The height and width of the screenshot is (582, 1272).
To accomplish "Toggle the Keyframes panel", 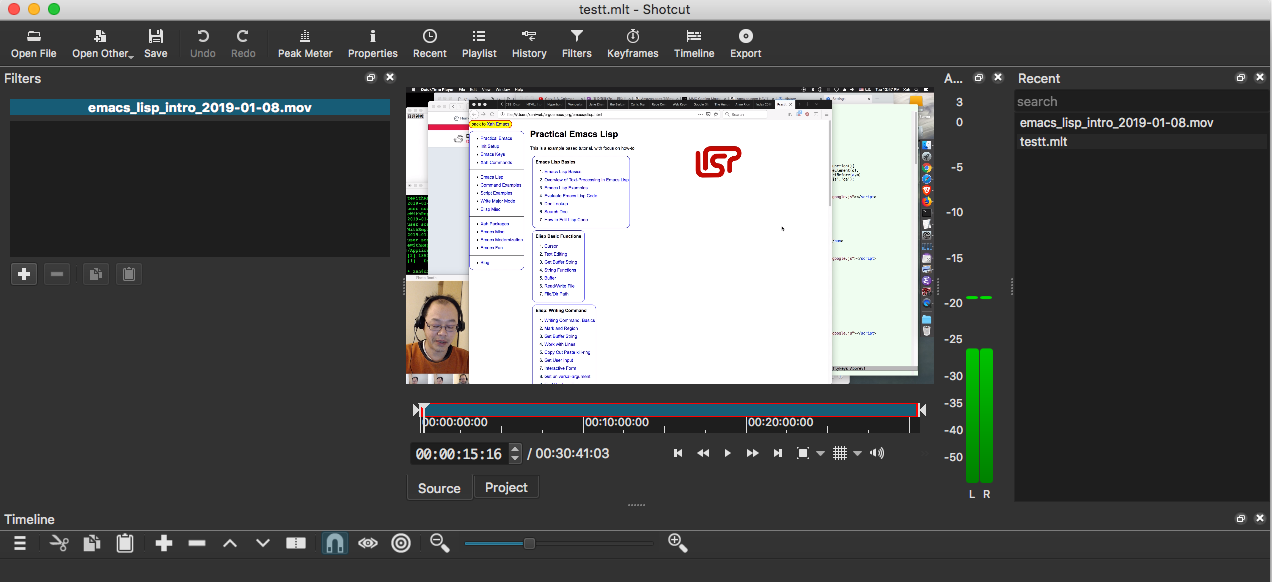I will coord(633,43).
